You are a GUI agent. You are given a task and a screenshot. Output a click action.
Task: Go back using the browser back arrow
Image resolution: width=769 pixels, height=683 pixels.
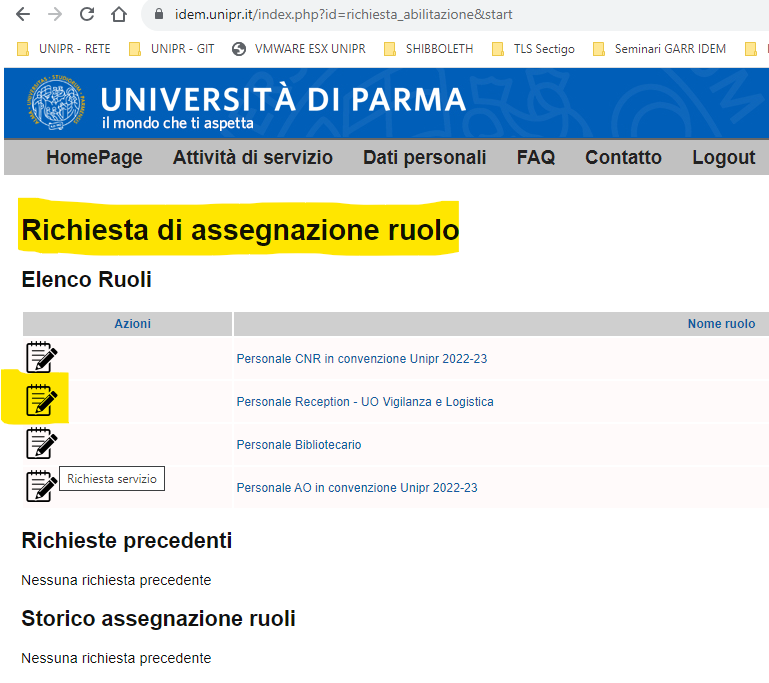(x=23, y=15)
